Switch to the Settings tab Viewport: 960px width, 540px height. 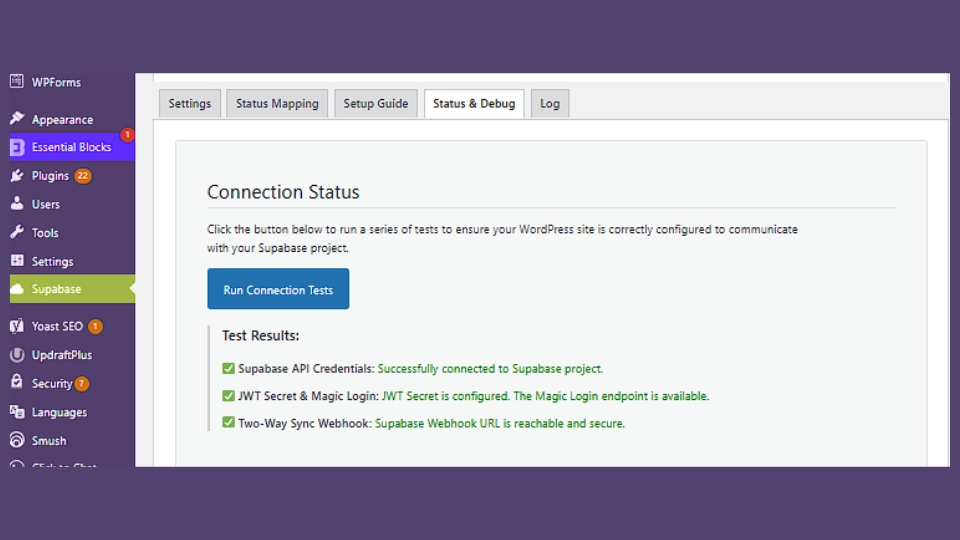(190, 103)
